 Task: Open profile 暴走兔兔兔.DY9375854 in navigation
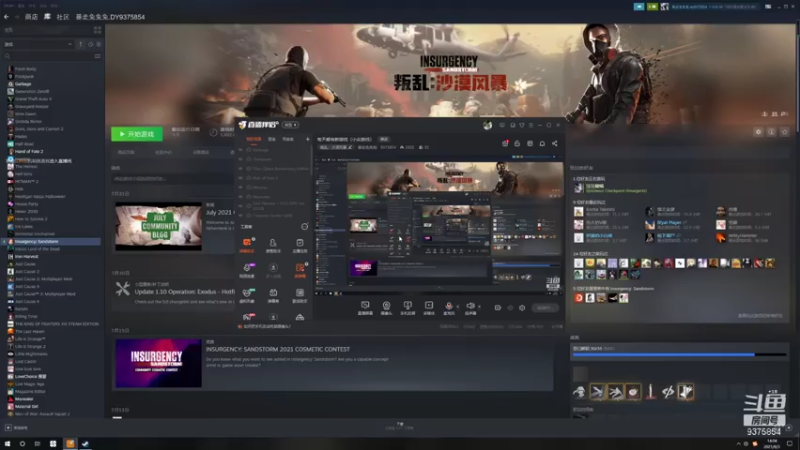[x=110, y=17]
